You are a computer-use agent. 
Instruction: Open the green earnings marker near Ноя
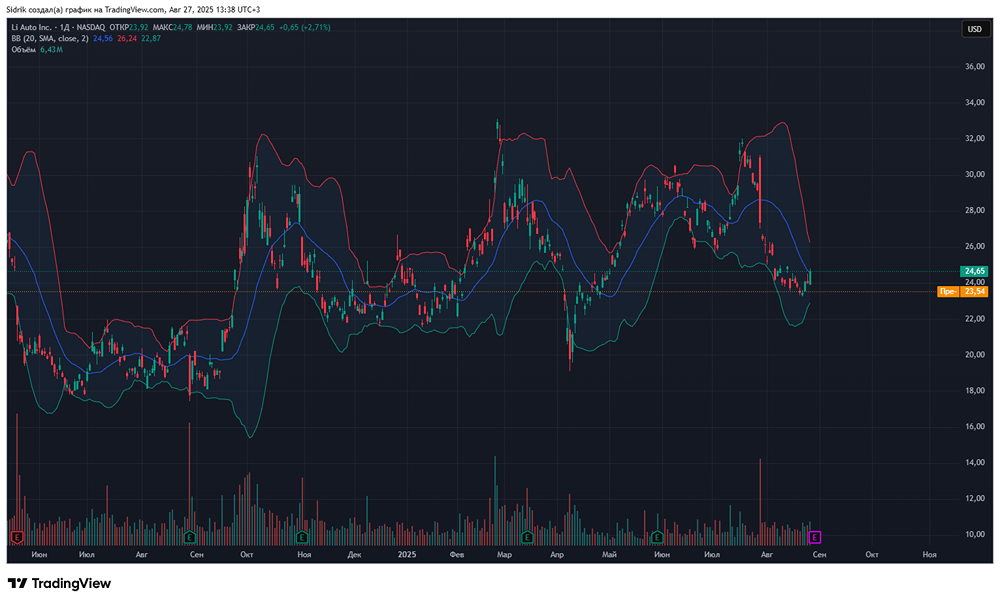pos(299,537)
